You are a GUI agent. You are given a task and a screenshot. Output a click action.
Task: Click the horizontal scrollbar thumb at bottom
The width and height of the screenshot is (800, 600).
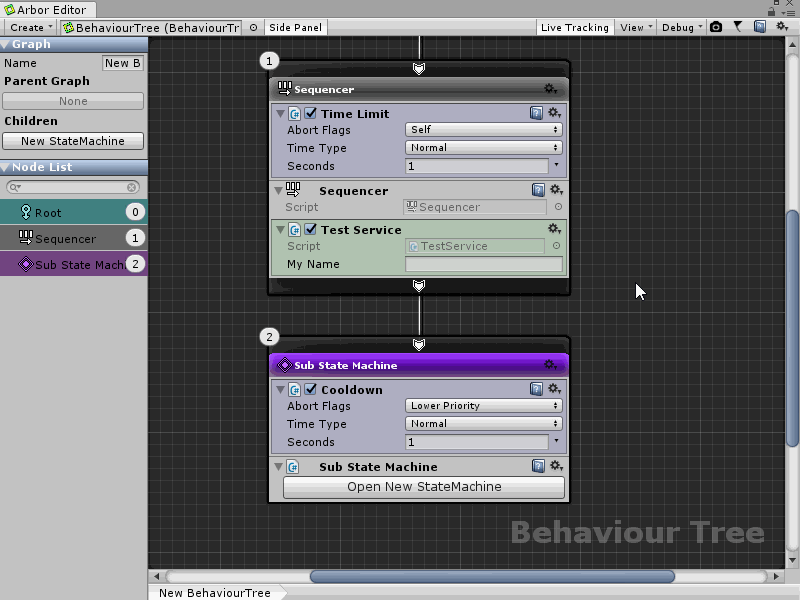click(x=492, y=576)
